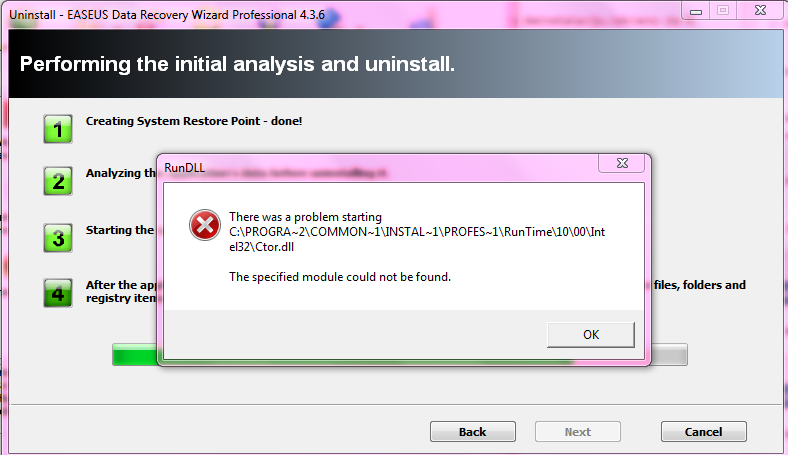Close the RunDLL error dialog

[x=622, y=163]
